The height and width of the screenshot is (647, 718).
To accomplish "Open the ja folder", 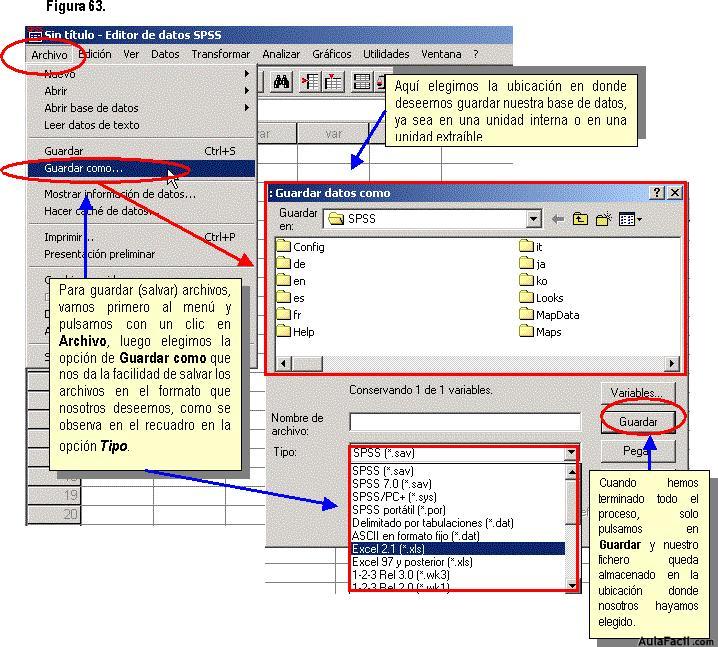I will click(x=533, y=264).
